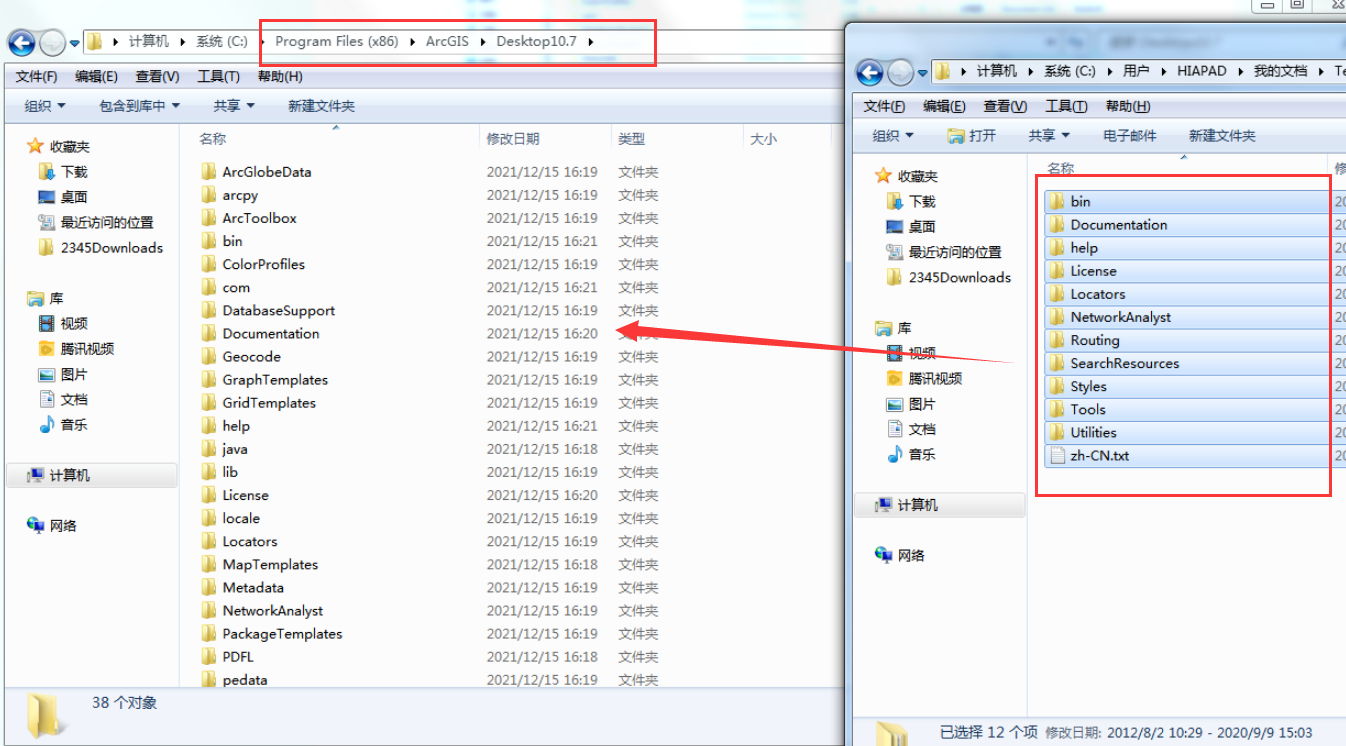1346x746 pixels.
Task: Select 图片 library in the left window
Action: click(63, 374)
